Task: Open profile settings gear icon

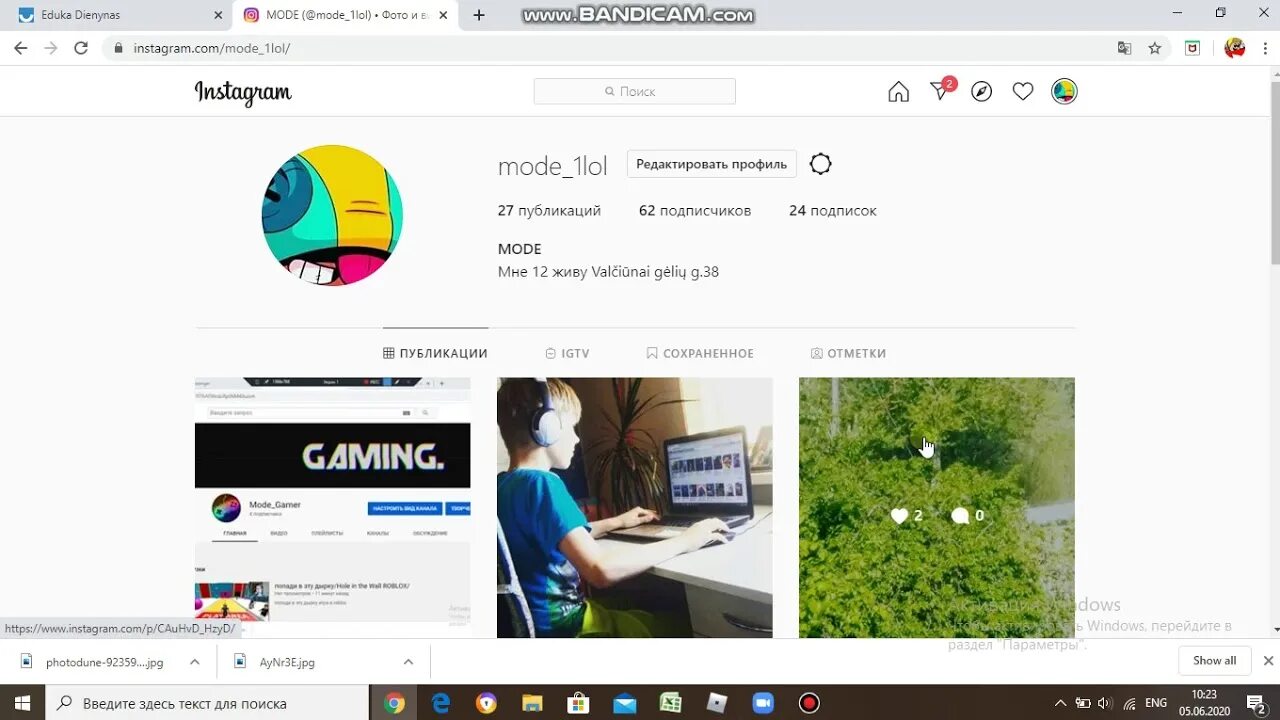Action: 821,164
